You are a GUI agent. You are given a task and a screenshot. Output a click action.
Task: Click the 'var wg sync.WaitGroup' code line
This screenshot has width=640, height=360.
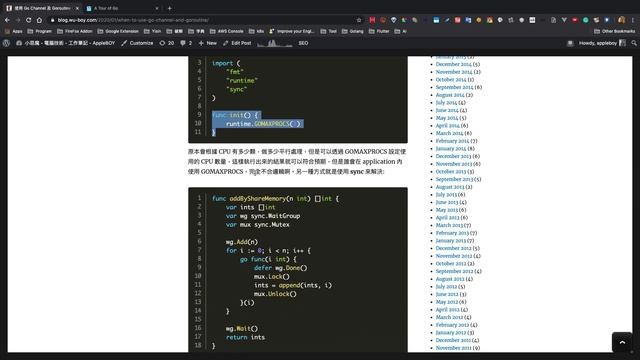click(x=262, y=216)
